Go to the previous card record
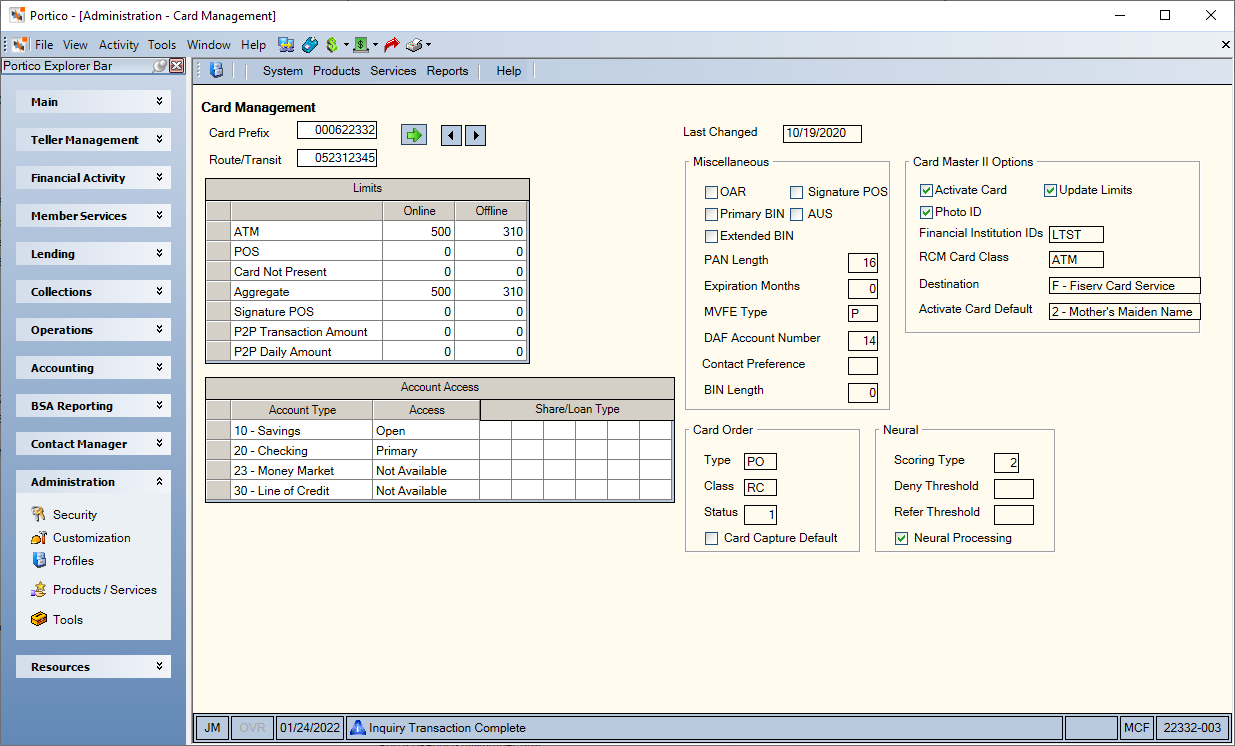 click(451, 135)
